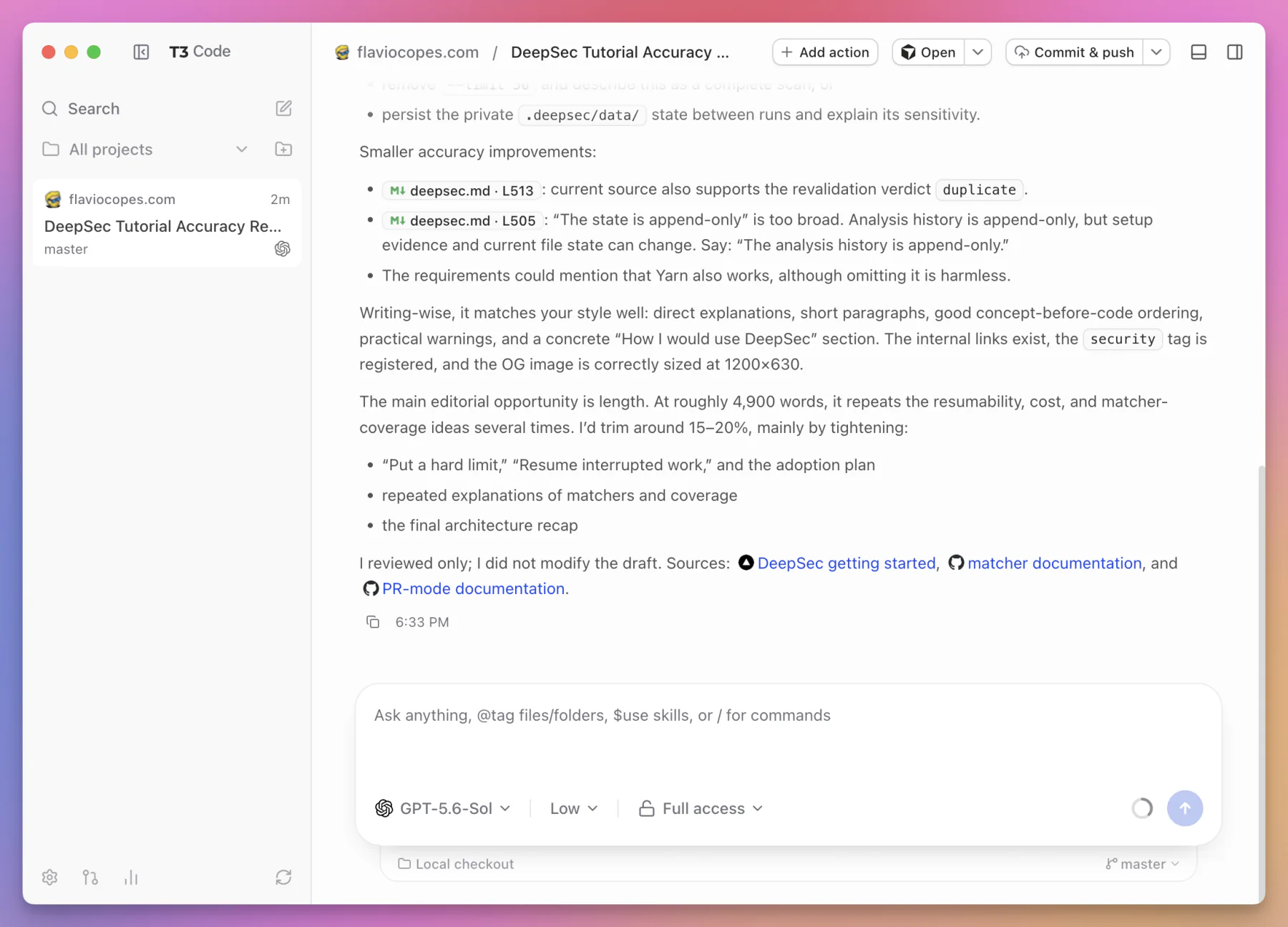Click the project avatar in header breadcrumb

[x=342, y=52]
